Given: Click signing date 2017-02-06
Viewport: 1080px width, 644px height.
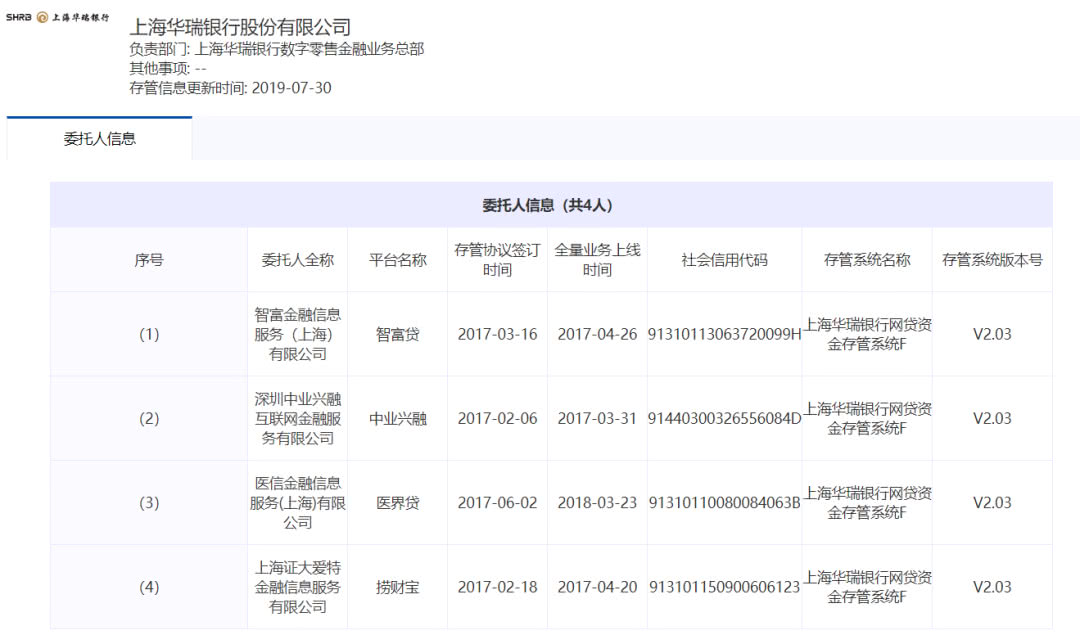Looking at the screenshot, I should tap(497, 418).
